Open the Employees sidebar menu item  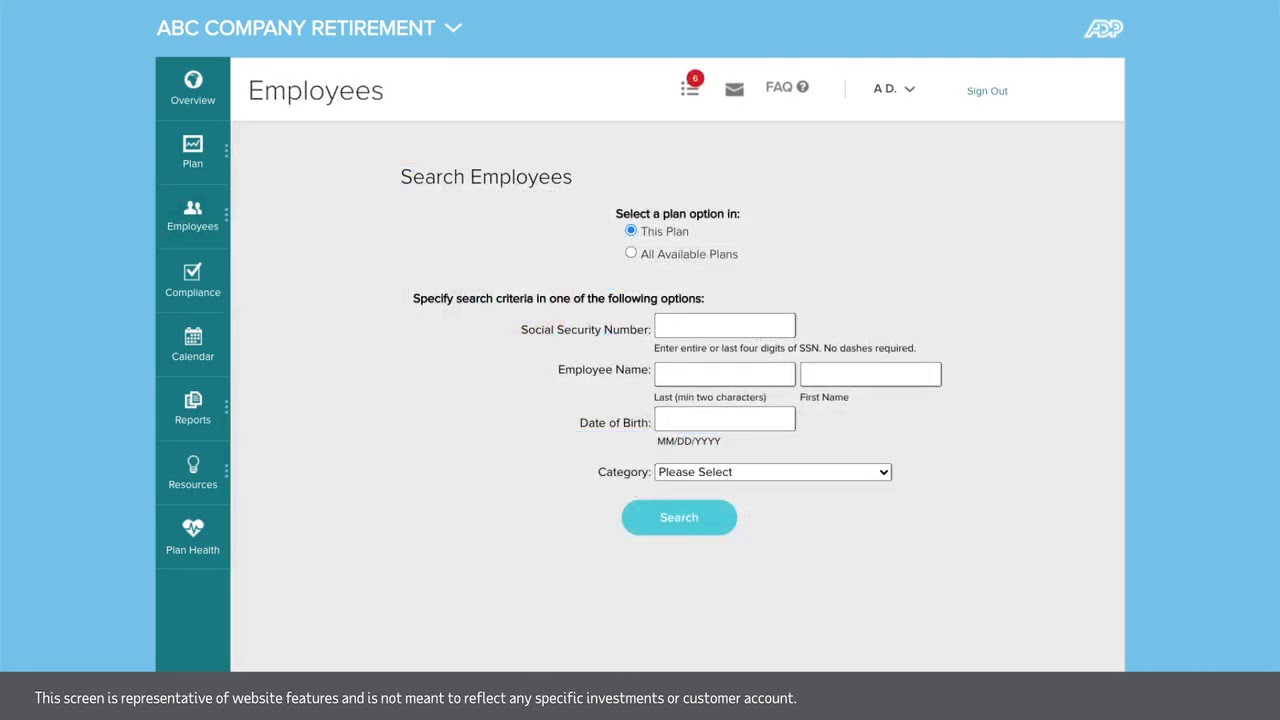193,215
